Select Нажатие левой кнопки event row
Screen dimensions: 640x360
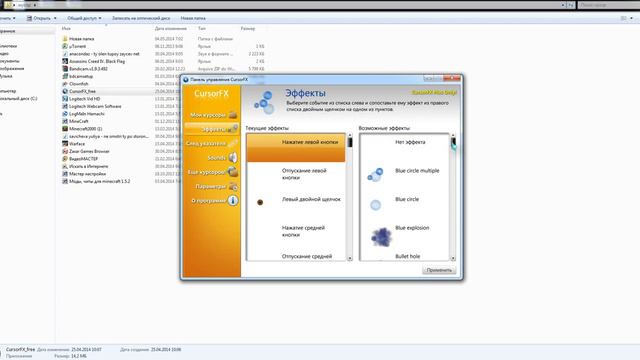tap(296, 147)
